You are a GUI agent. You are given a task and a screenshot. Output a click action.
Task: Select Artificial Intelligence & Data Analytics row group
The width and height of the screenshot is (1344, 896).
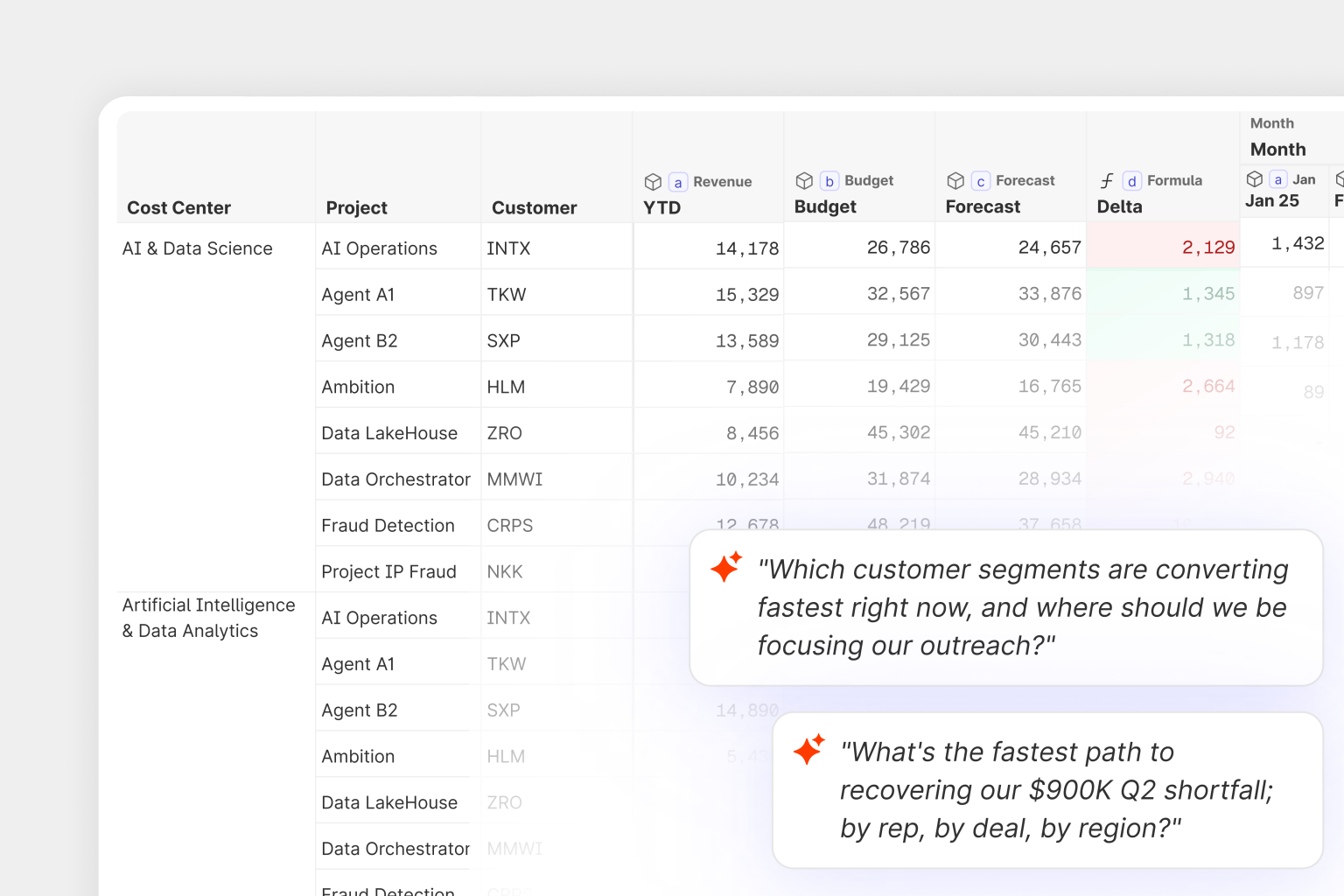point(209,618)
